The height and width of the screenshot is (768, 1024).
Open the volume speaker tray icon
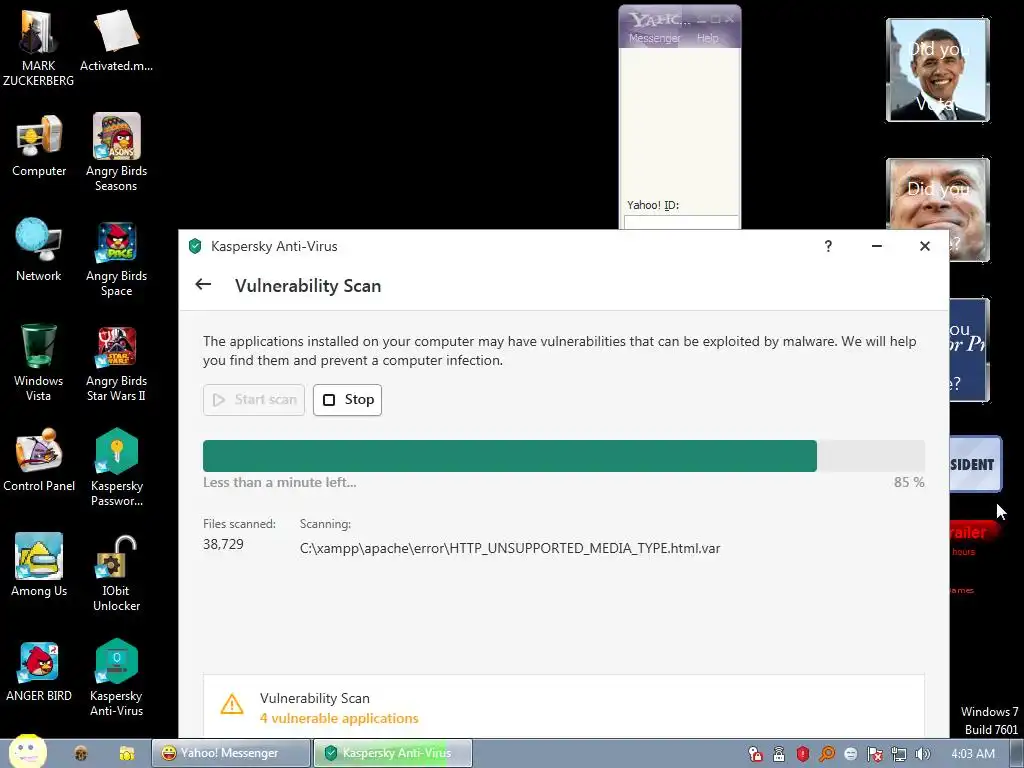coord(922,754)
